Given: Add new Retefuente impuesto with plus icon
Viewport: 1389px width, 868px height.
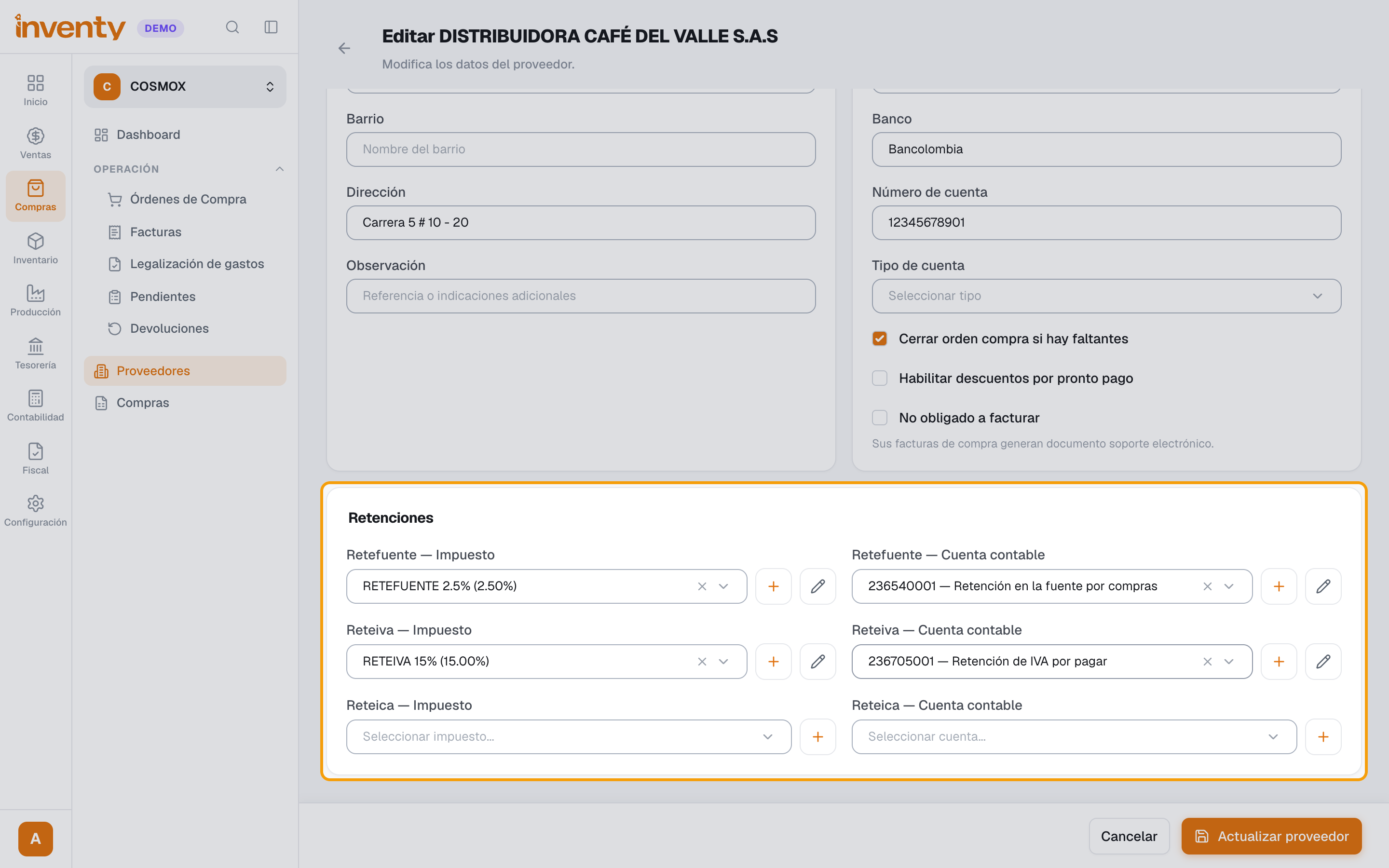Looking at the screenshot, I should (x=773, y=586).
